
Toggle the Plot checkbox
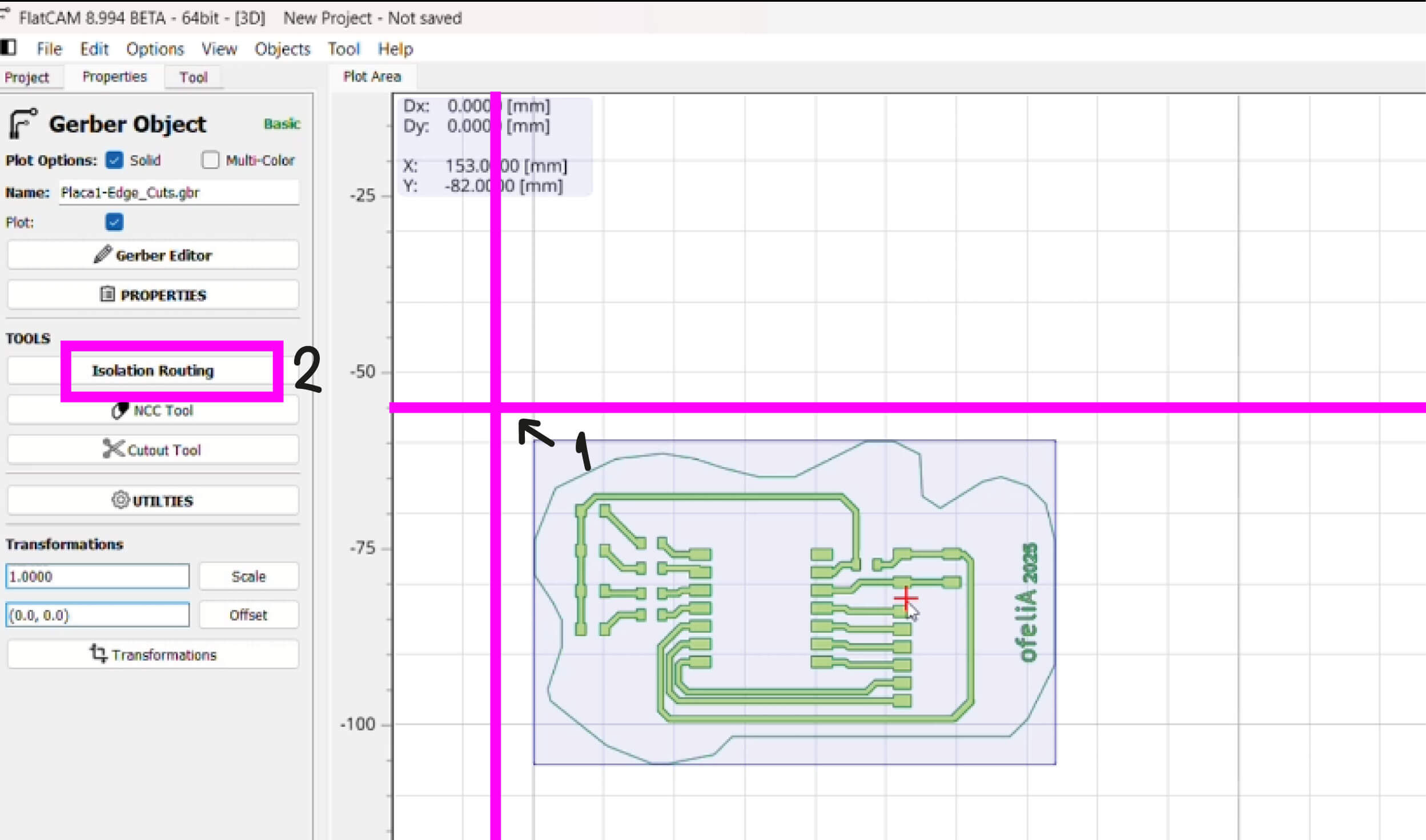click(114, 222)
